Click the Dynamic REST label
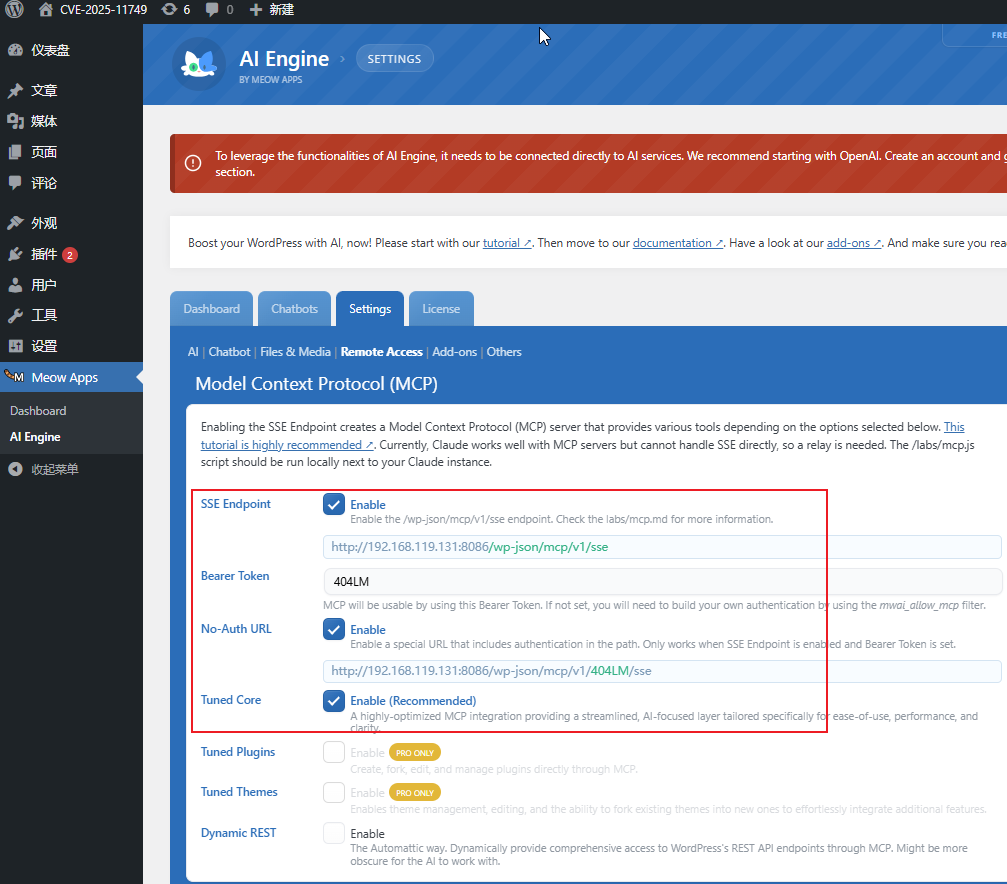Viewport: 1007px width, 884px height. coord(238,833)
